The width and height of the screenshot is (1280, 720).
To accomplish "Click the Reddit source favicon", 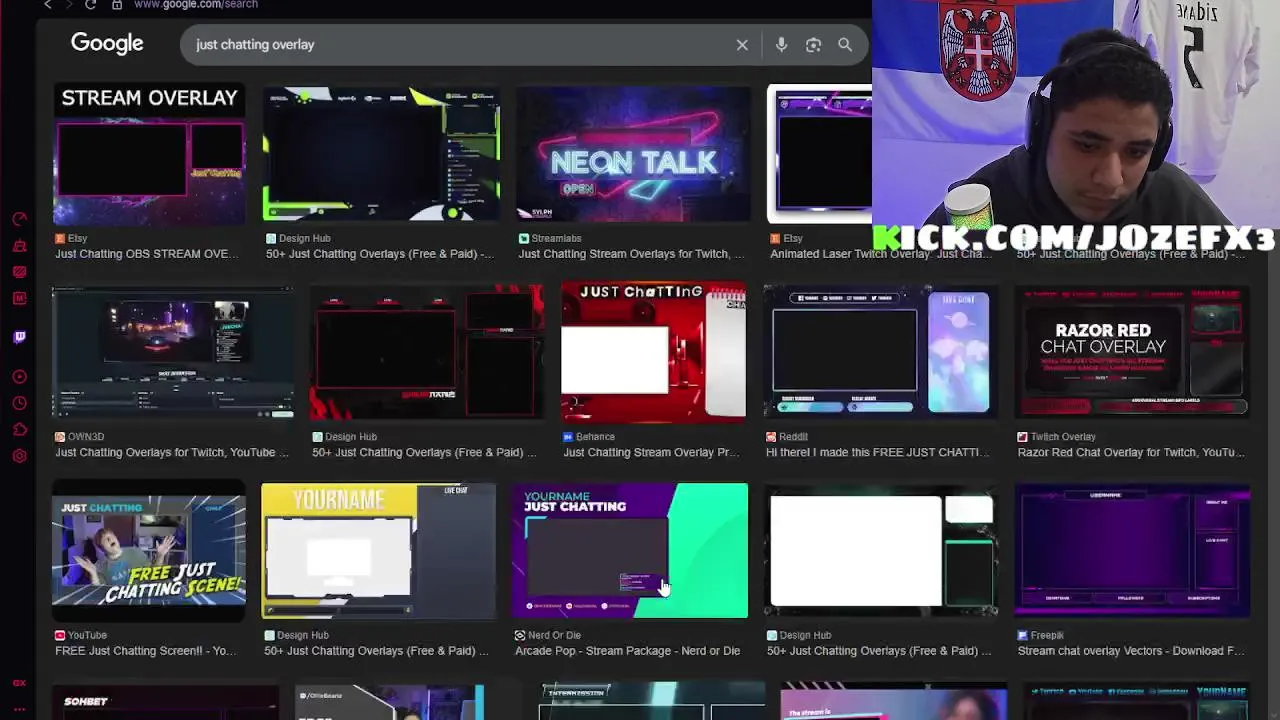I will coord(771,437).
